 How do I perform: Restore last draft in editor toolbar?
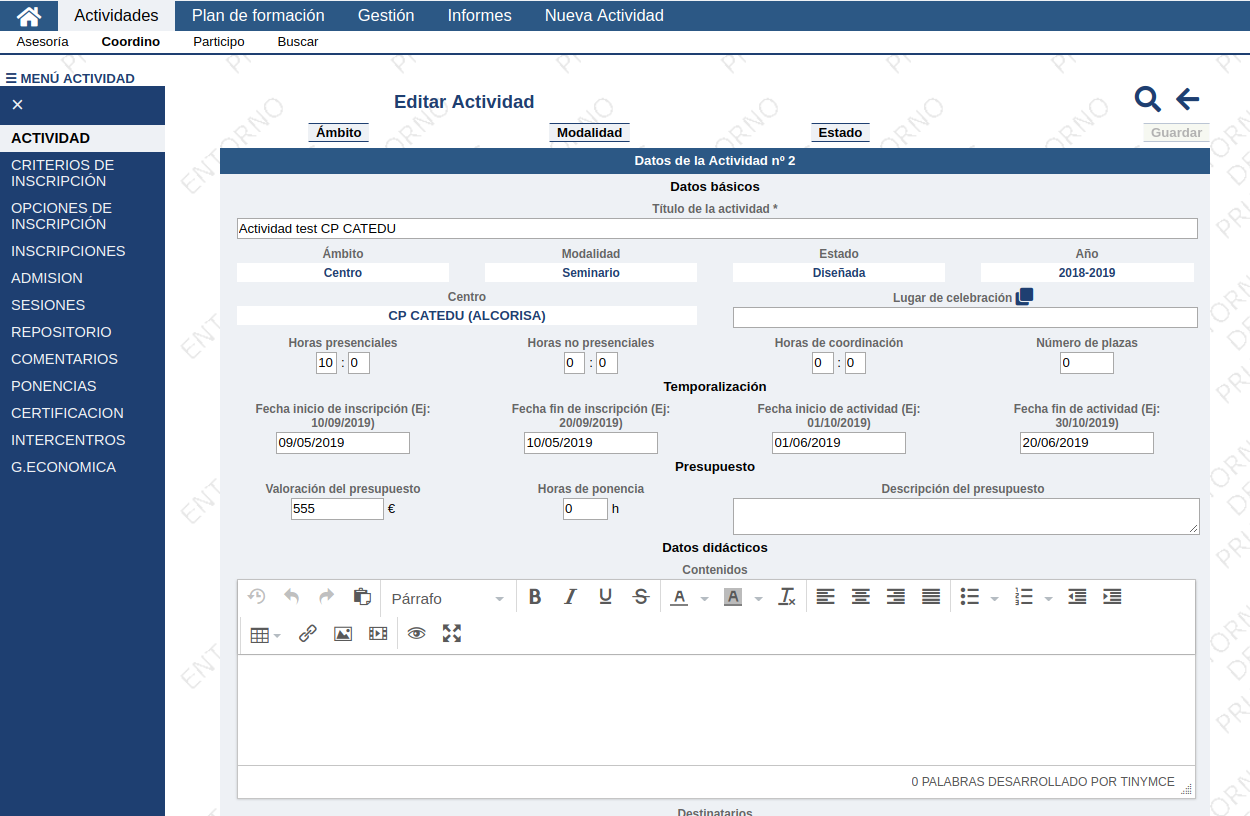click(257, 596)
